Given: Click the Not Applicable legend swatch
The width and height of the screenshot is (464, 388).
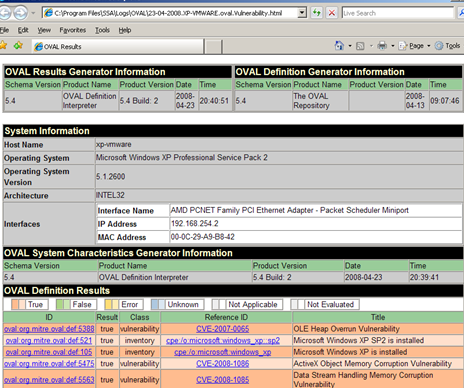Looking at the screenshot, I should [219, 304].
